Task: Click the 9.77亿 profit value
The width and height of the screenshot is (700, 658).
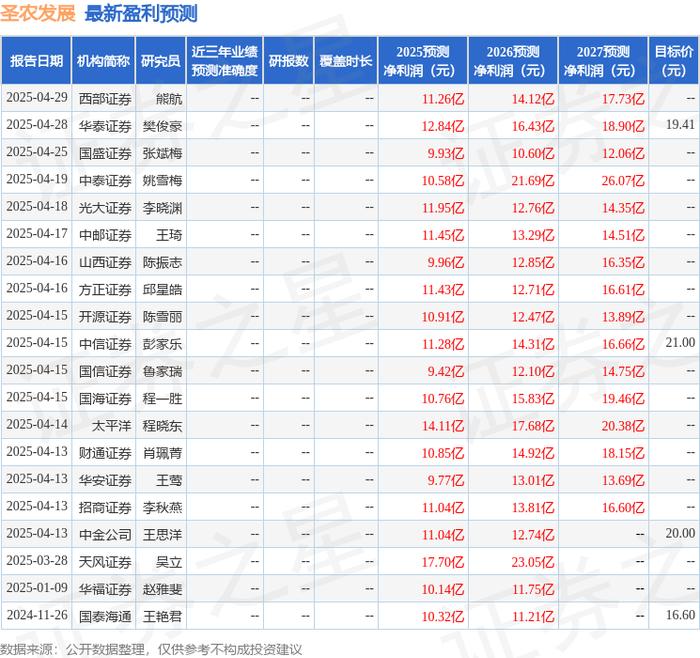Action: [446, 480]
